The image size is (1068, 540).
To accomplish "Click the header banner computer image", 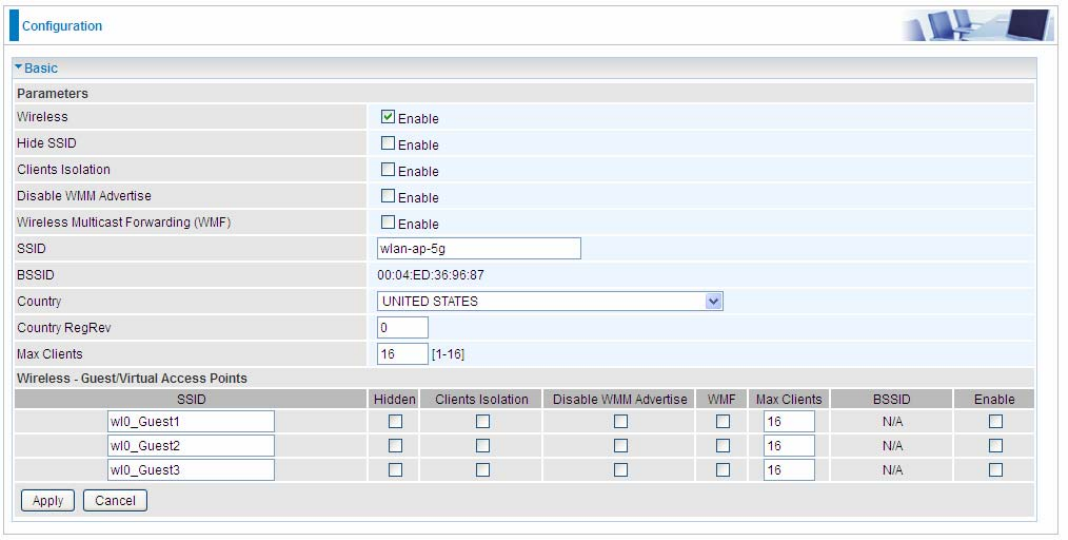I will (977, 25).
